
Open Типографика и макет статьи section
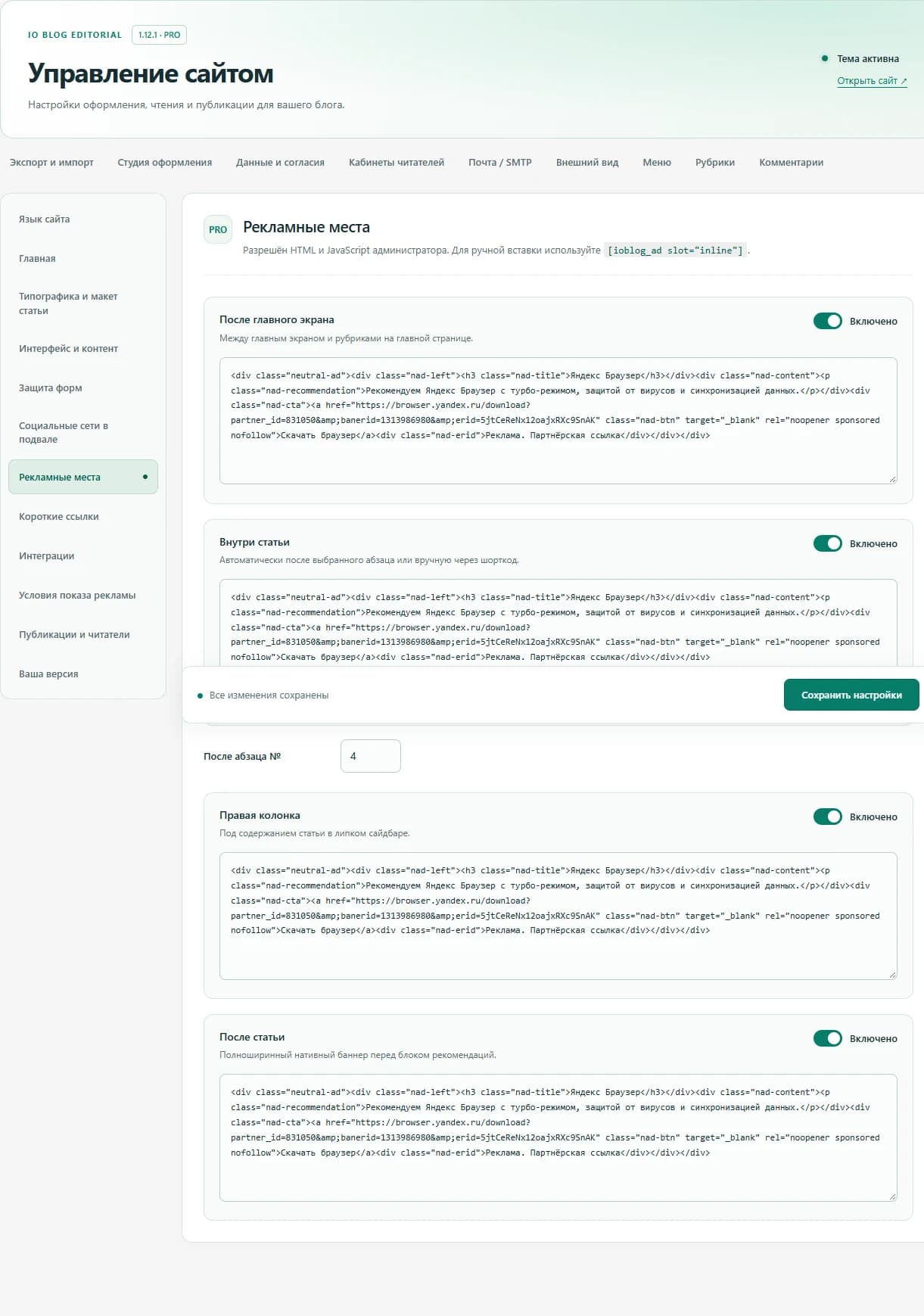83,303
